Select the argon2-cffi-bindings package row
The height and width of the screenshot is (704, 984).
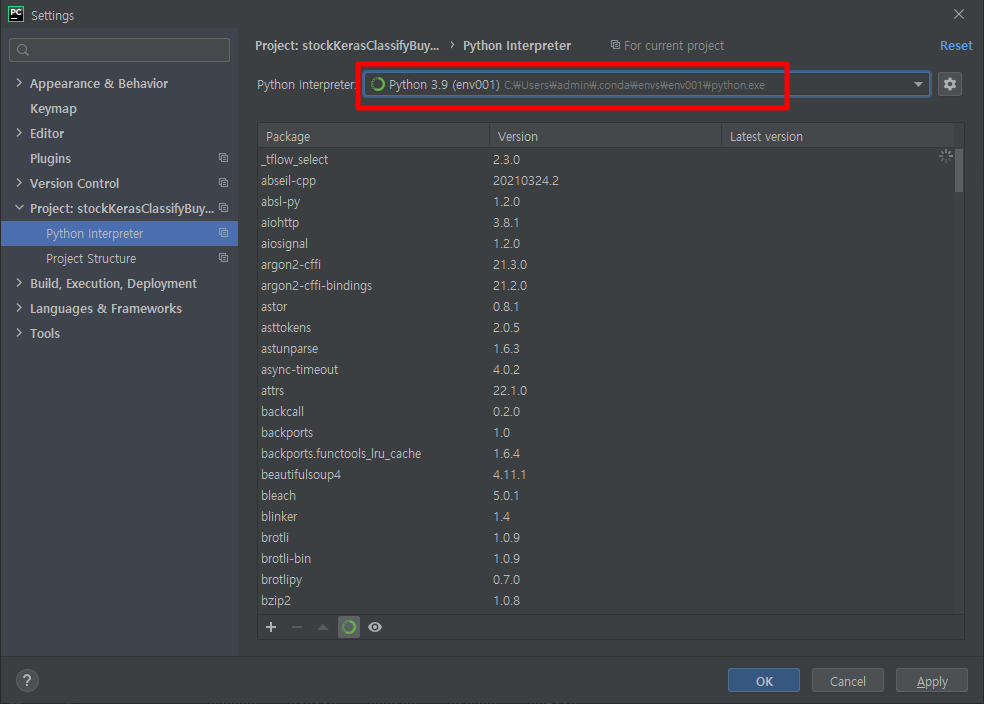pos(606,285)
